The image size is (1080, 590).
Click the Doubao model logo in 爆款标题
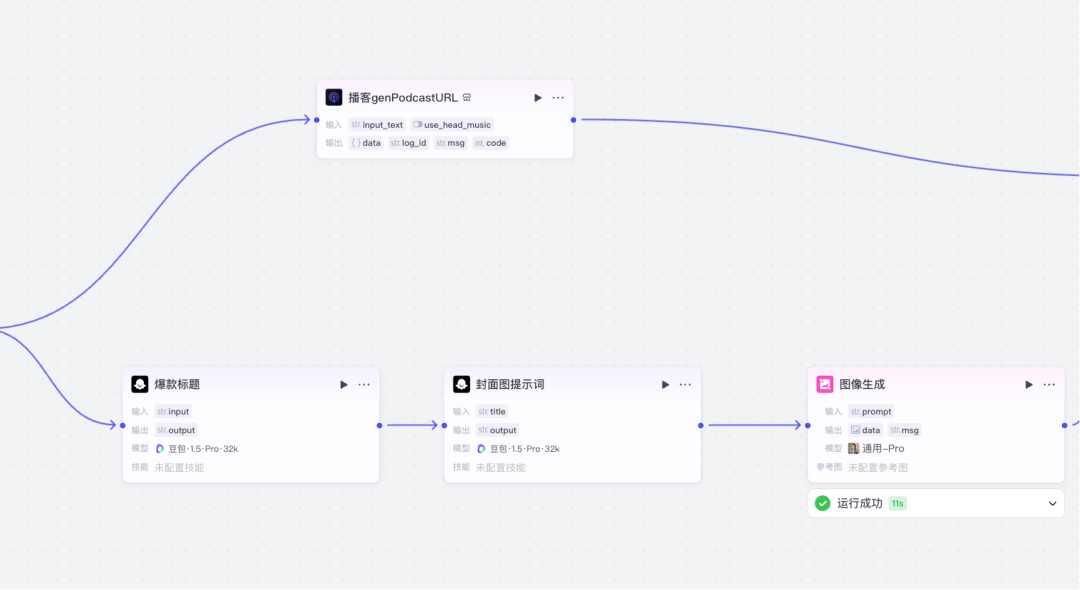coord(160,449)
